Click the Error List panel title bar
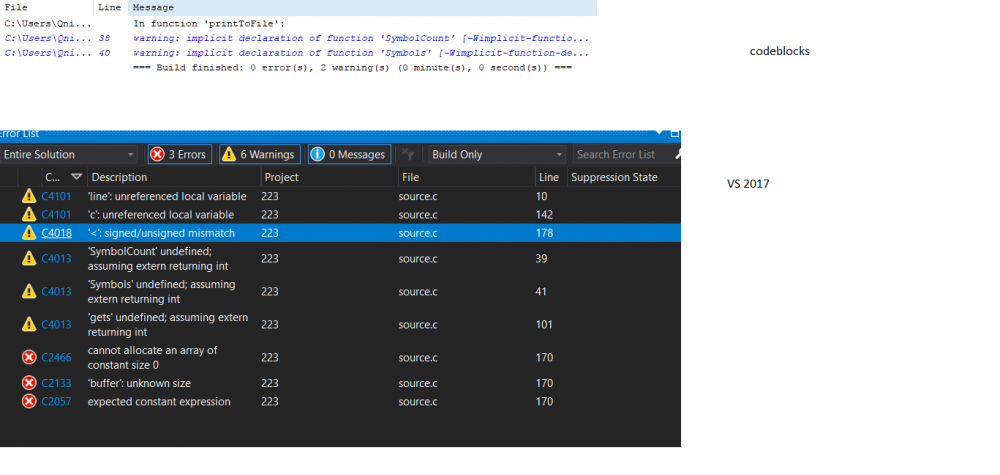The image size is (1000, 475). pos(341,134)
